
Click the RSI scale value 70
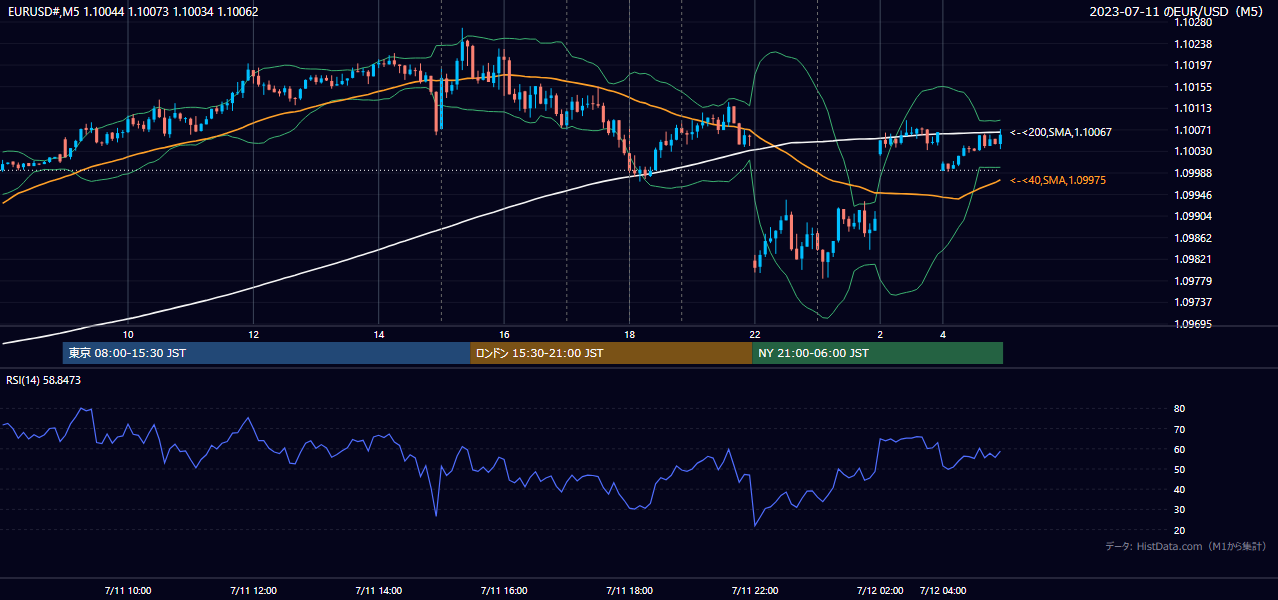pos(1180,429)
